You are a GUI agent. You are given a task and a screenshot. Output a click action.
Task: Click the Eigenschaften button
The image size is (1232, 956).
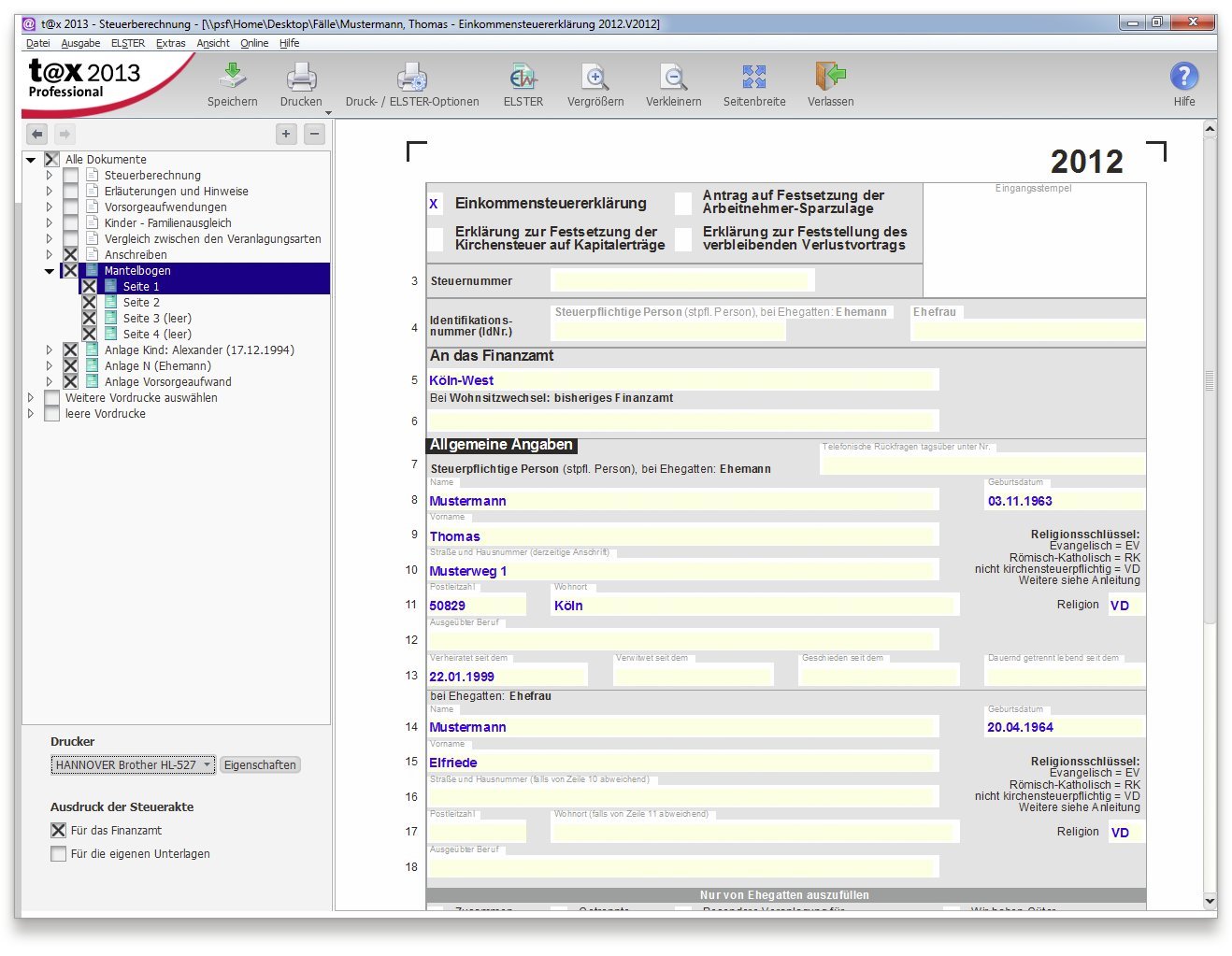click(260, 765)
